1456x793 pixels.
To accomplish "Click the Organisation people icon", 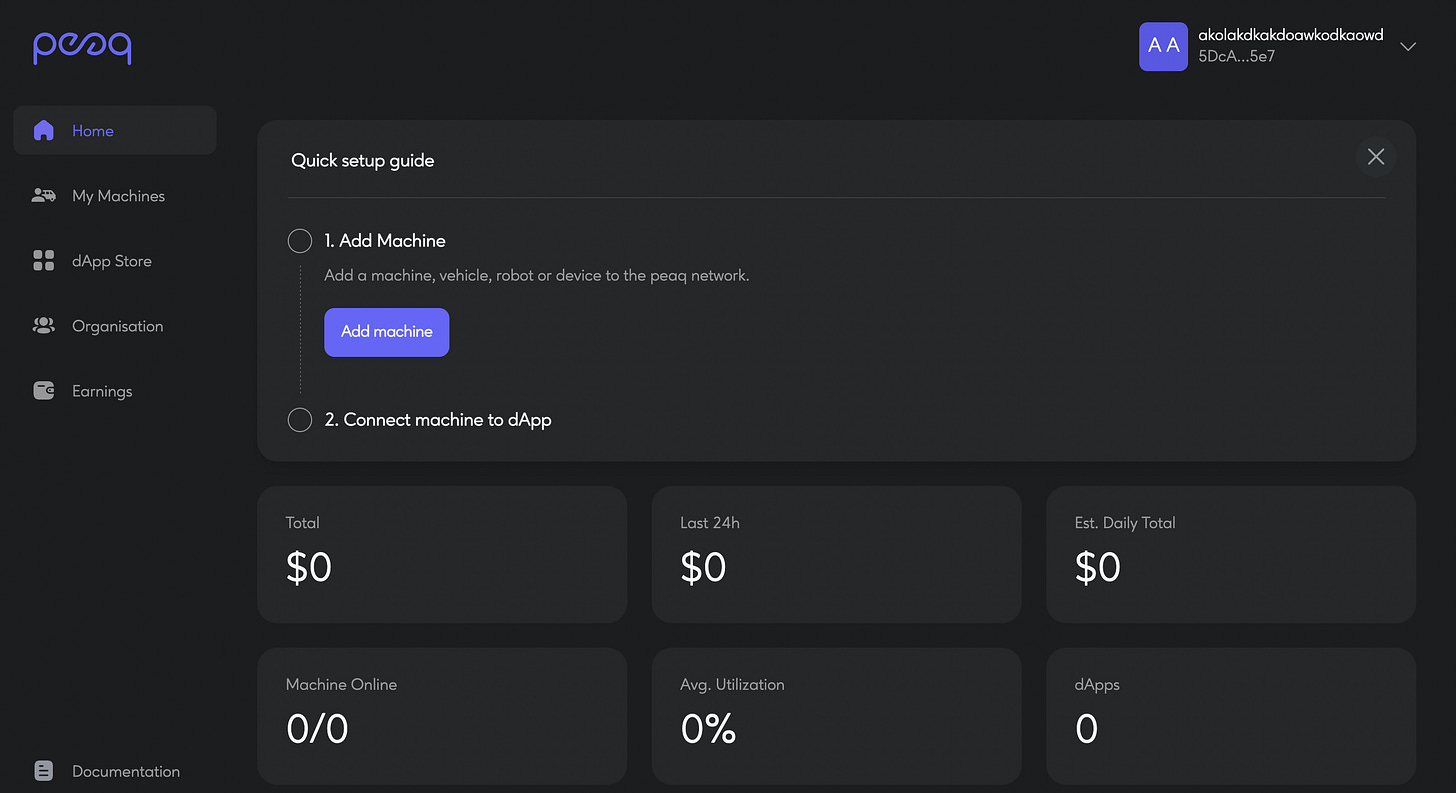I will click(x=43, y=326).
